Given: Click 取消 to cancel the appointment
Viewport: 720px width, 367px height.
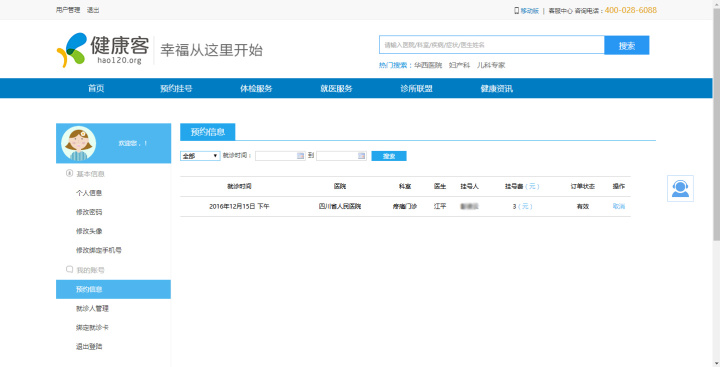Looking at the screenshot, I should pyautogui.click(x=619, y=206).
